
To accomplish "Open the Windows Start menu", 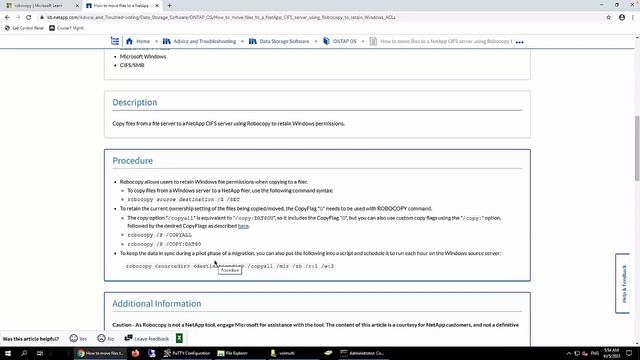I will 8,353.
